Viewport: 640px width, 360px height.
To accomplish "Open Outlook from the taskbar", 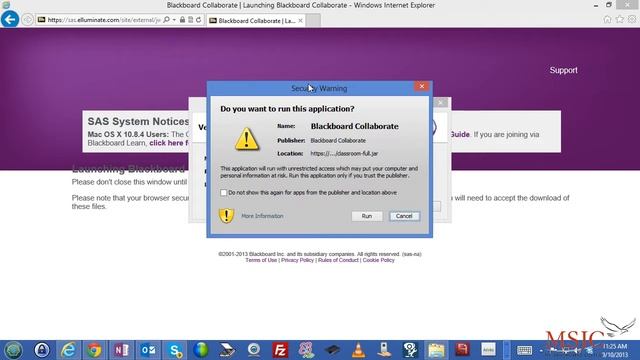I will [x=148, y=350].
